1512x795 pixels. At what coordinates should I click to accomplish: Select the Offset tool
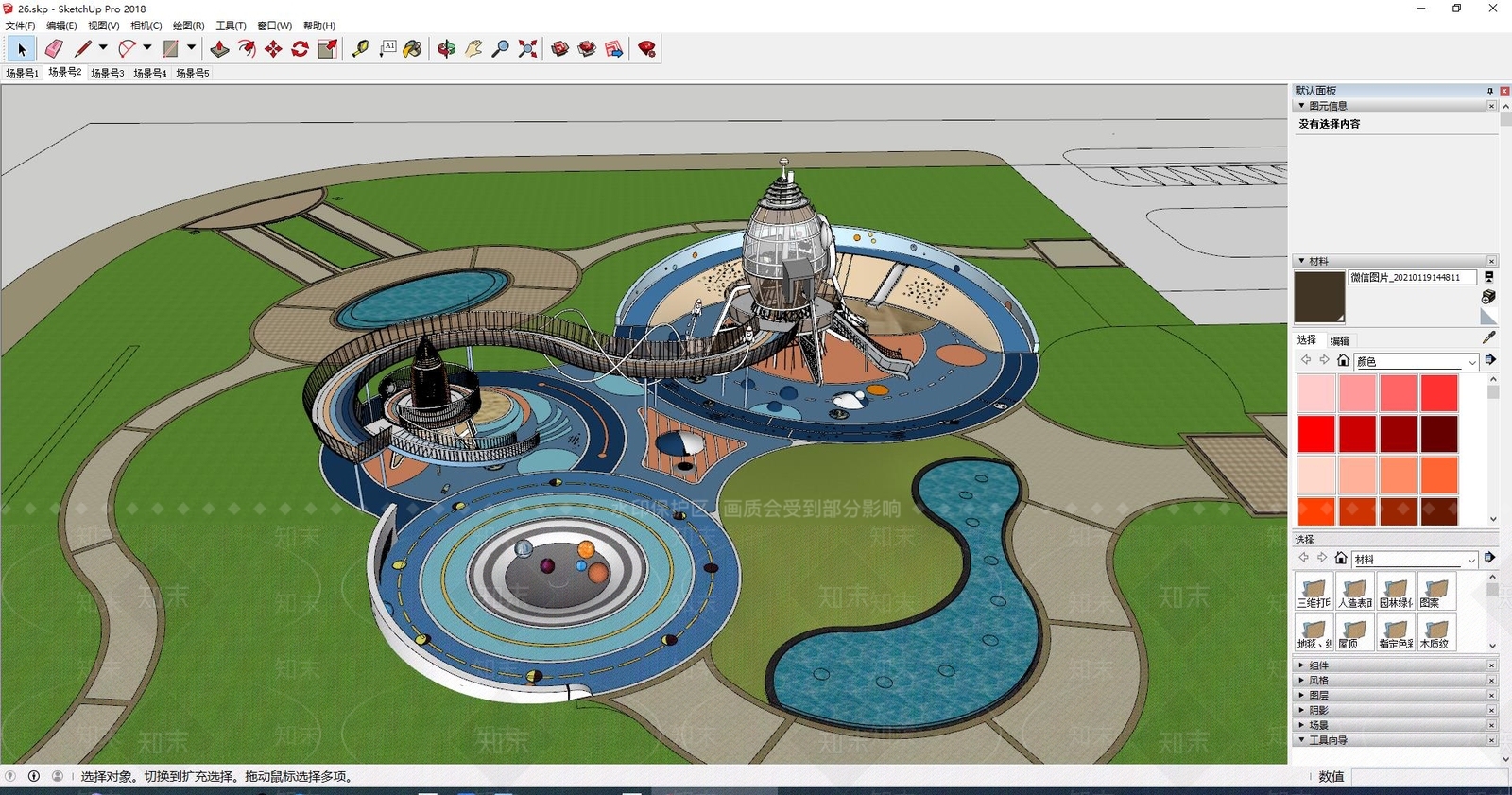click(247, 49)
